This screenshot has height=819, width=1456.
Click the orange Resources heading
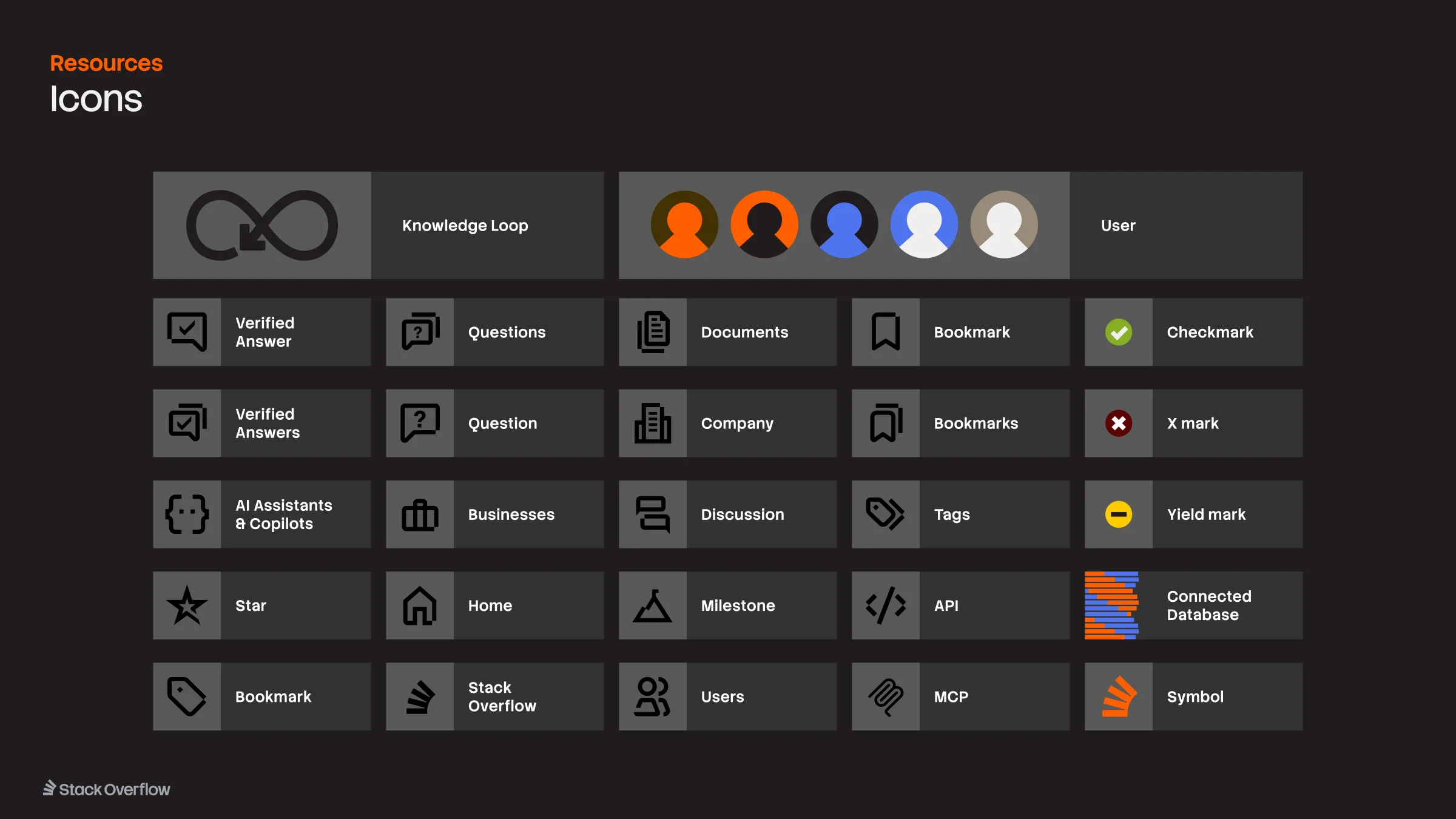[106, 63]
